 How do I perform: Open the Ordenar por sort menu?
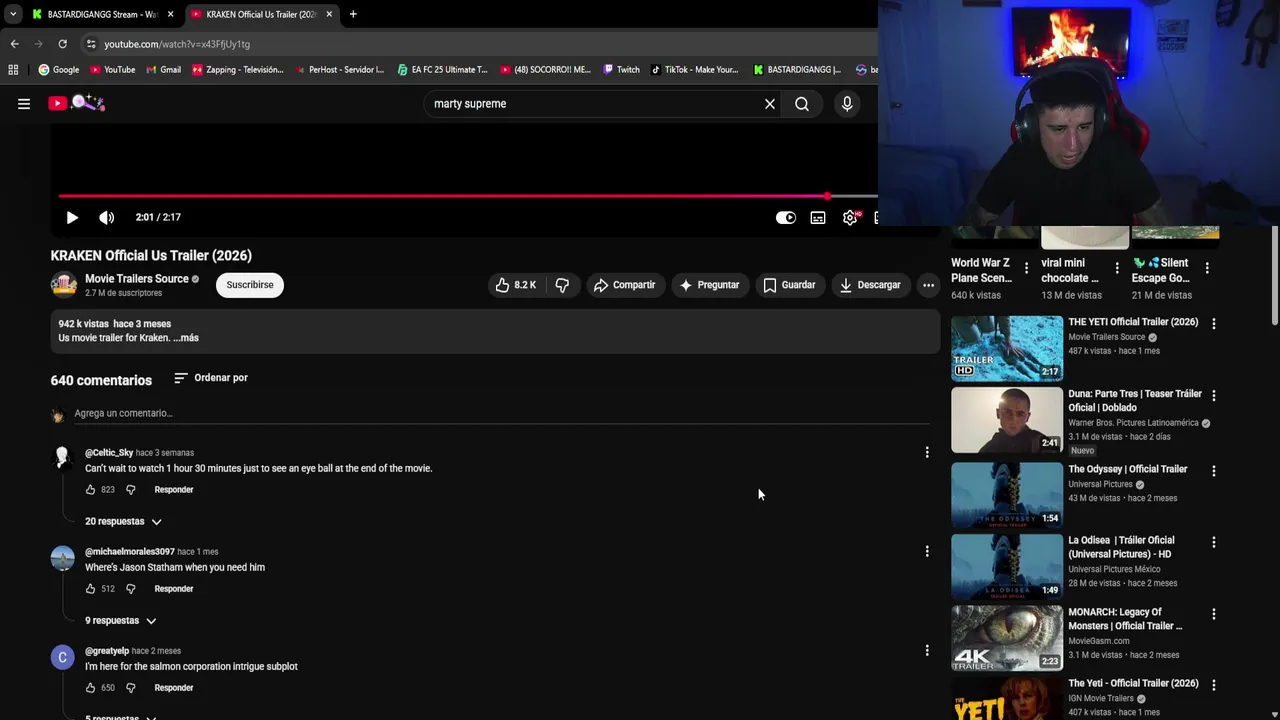[211, 378]
